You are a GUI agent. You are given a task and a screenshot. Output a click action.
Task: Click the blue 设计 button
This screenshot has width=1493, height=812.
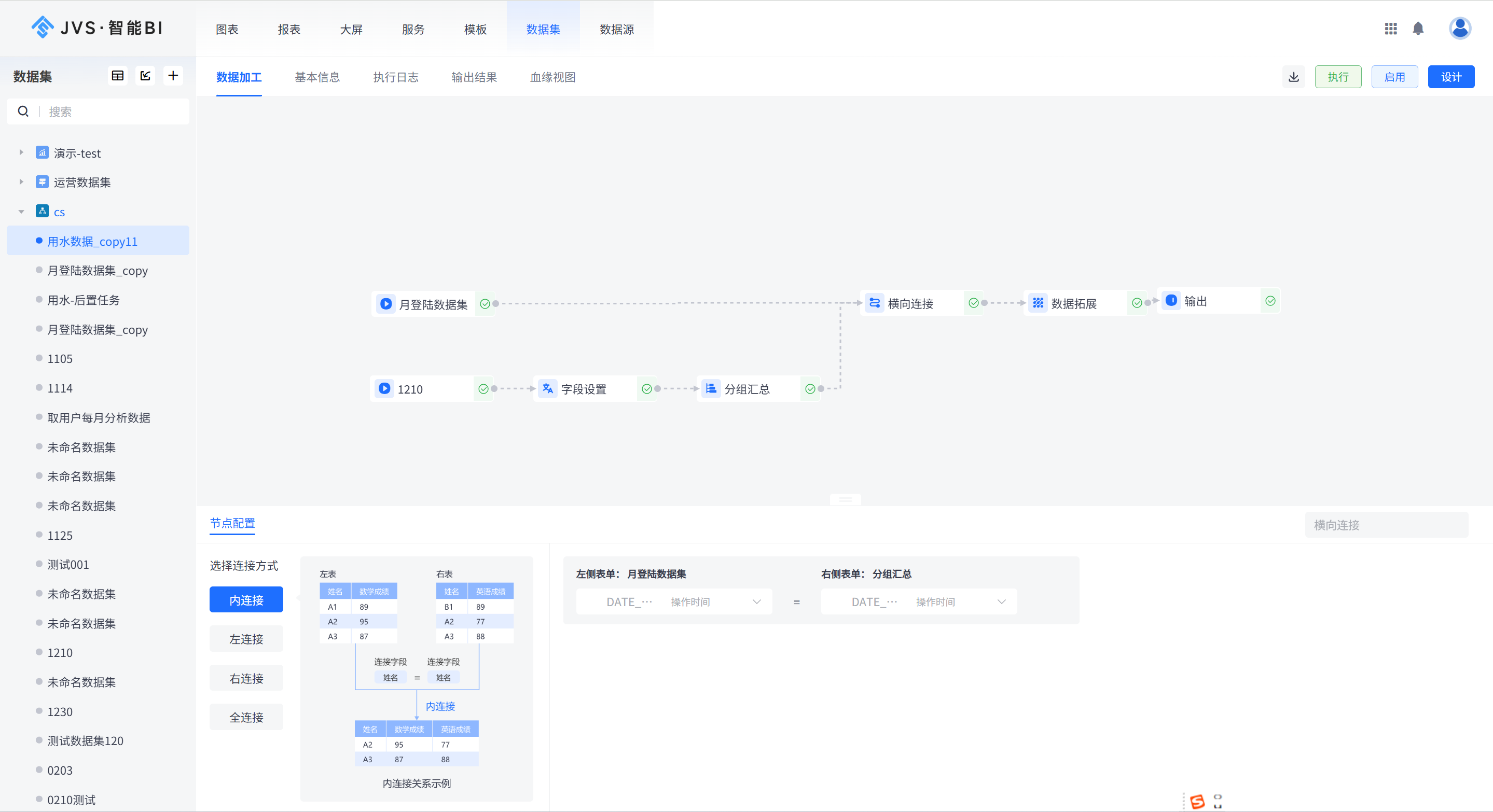tap(1450, 77)
